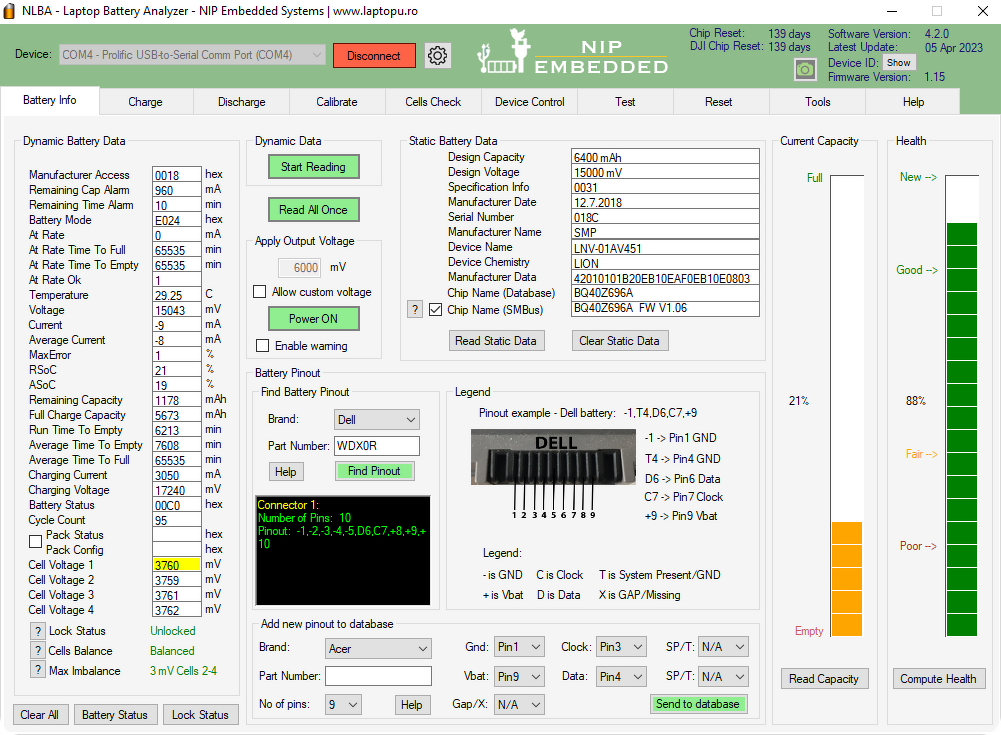
Task: Click the question mark beside Lock Status
Action: click(38, 631)
